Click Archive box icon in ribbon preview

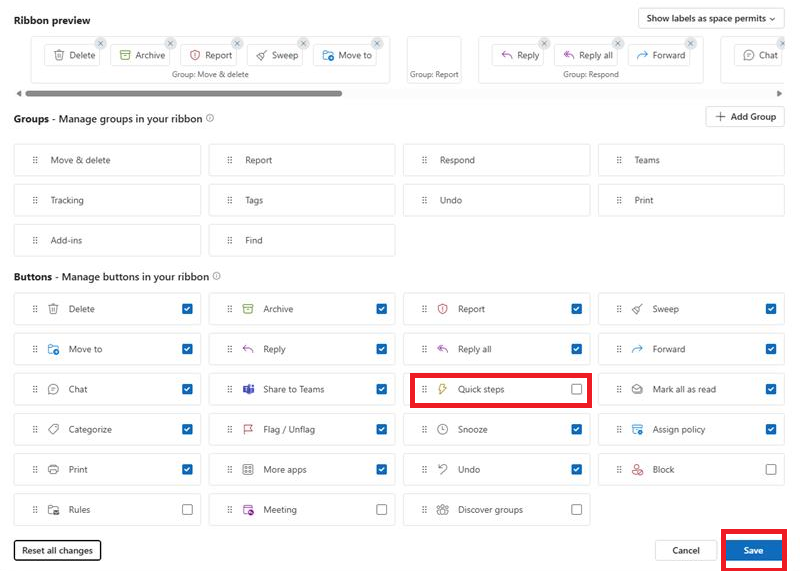point(125,55)
